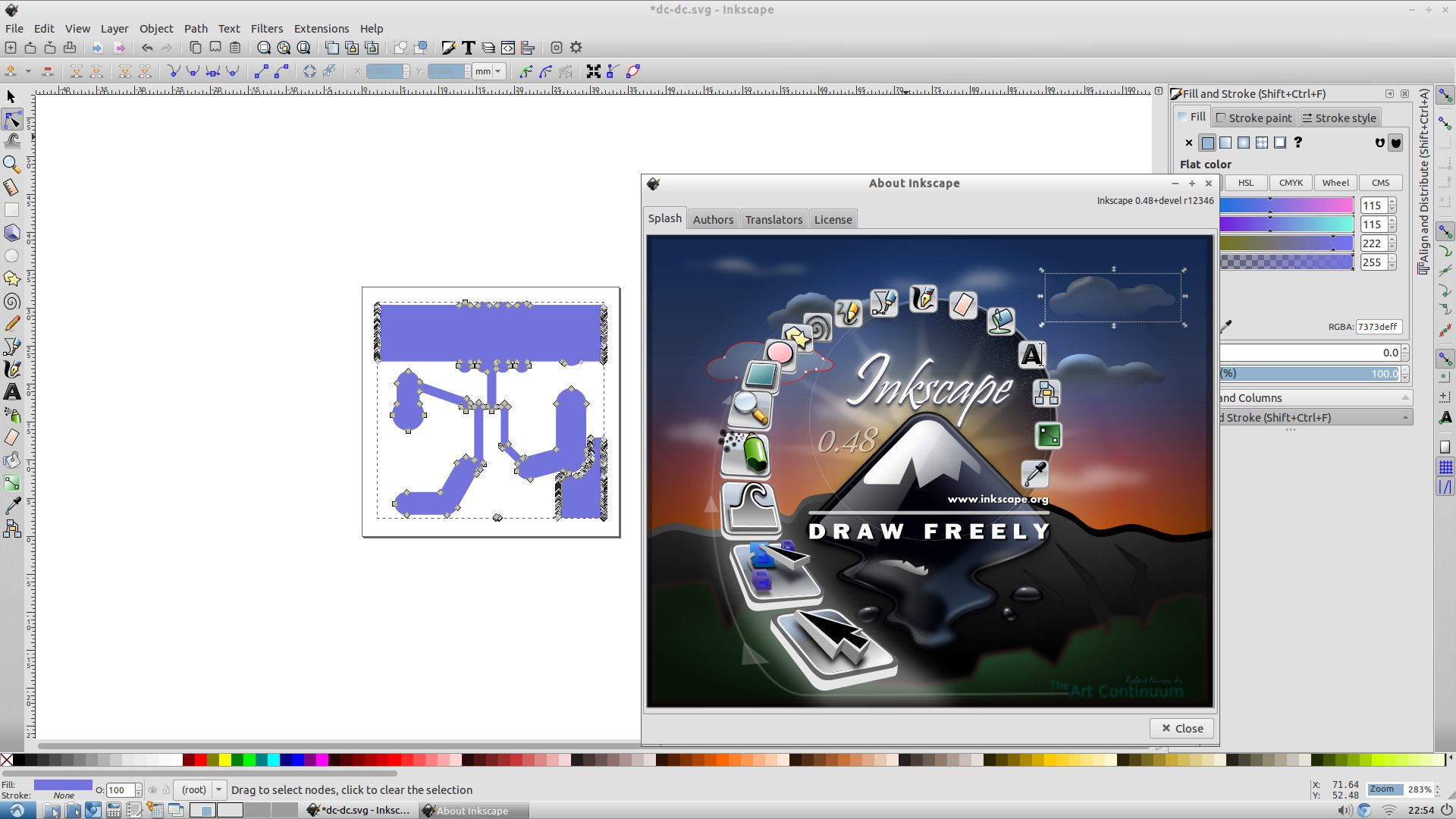
Task: Set fill to linear gradient
Action: [x=1225, y=143]
